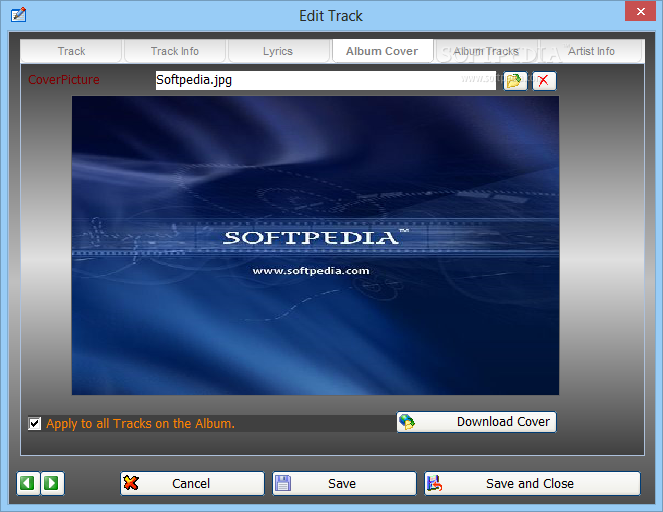Save the track changes
This screenshot has width=663, height=512.
click(x=344, y=483)
